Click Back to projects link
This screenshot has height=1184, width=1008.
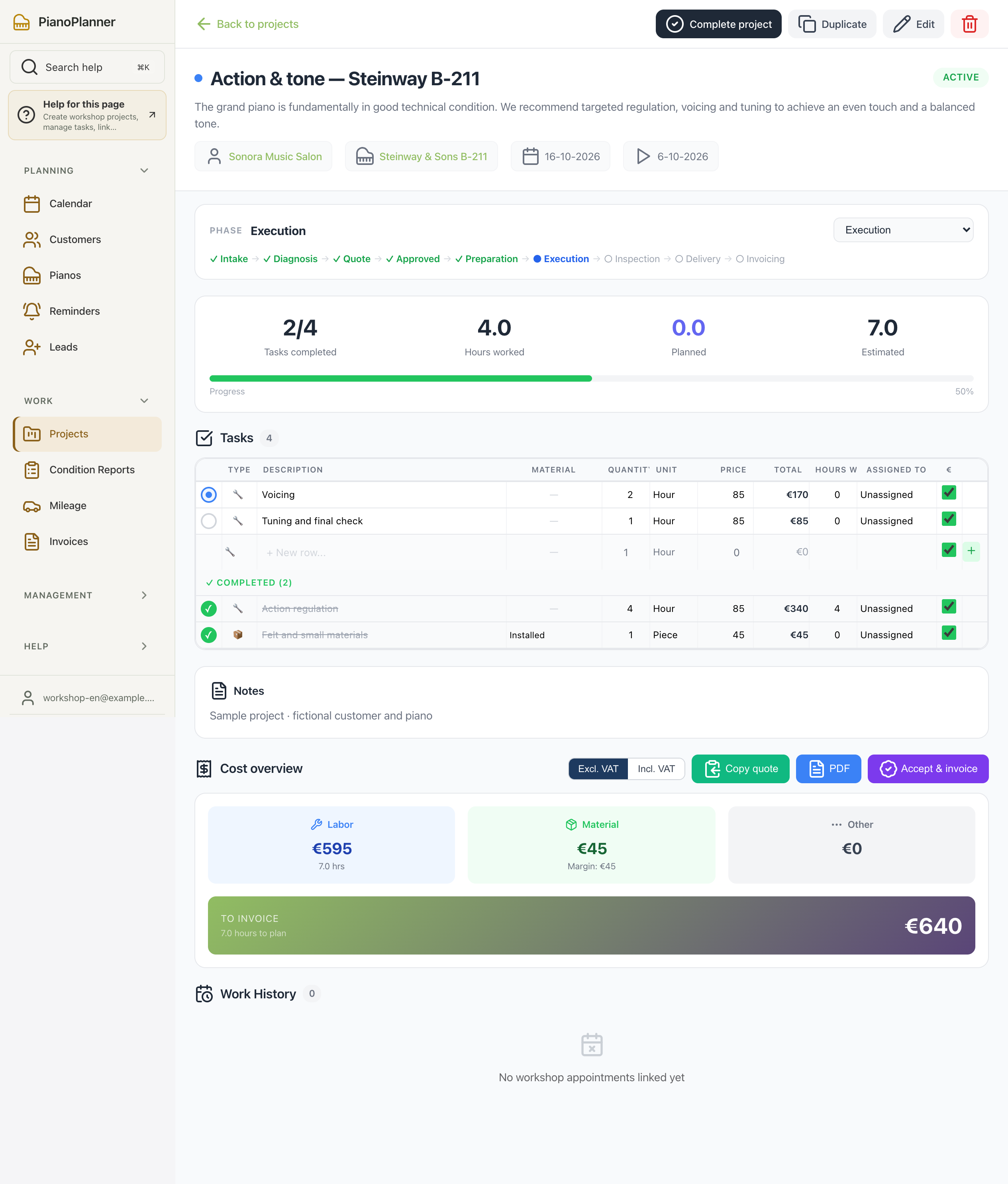pos(247,24)
